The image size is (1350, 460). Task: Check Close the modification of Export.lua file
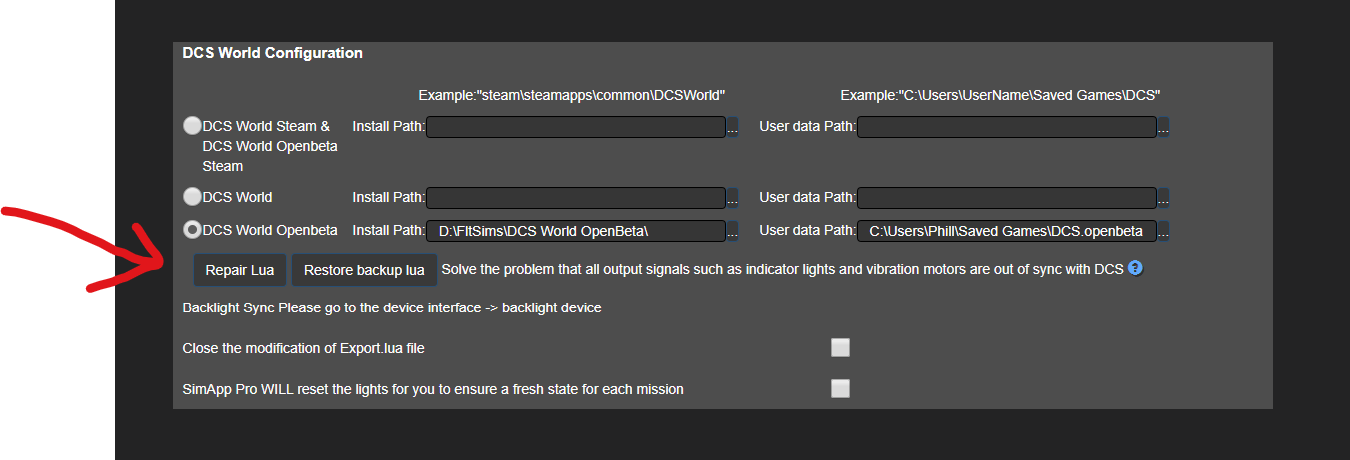(x=840, y=347)
